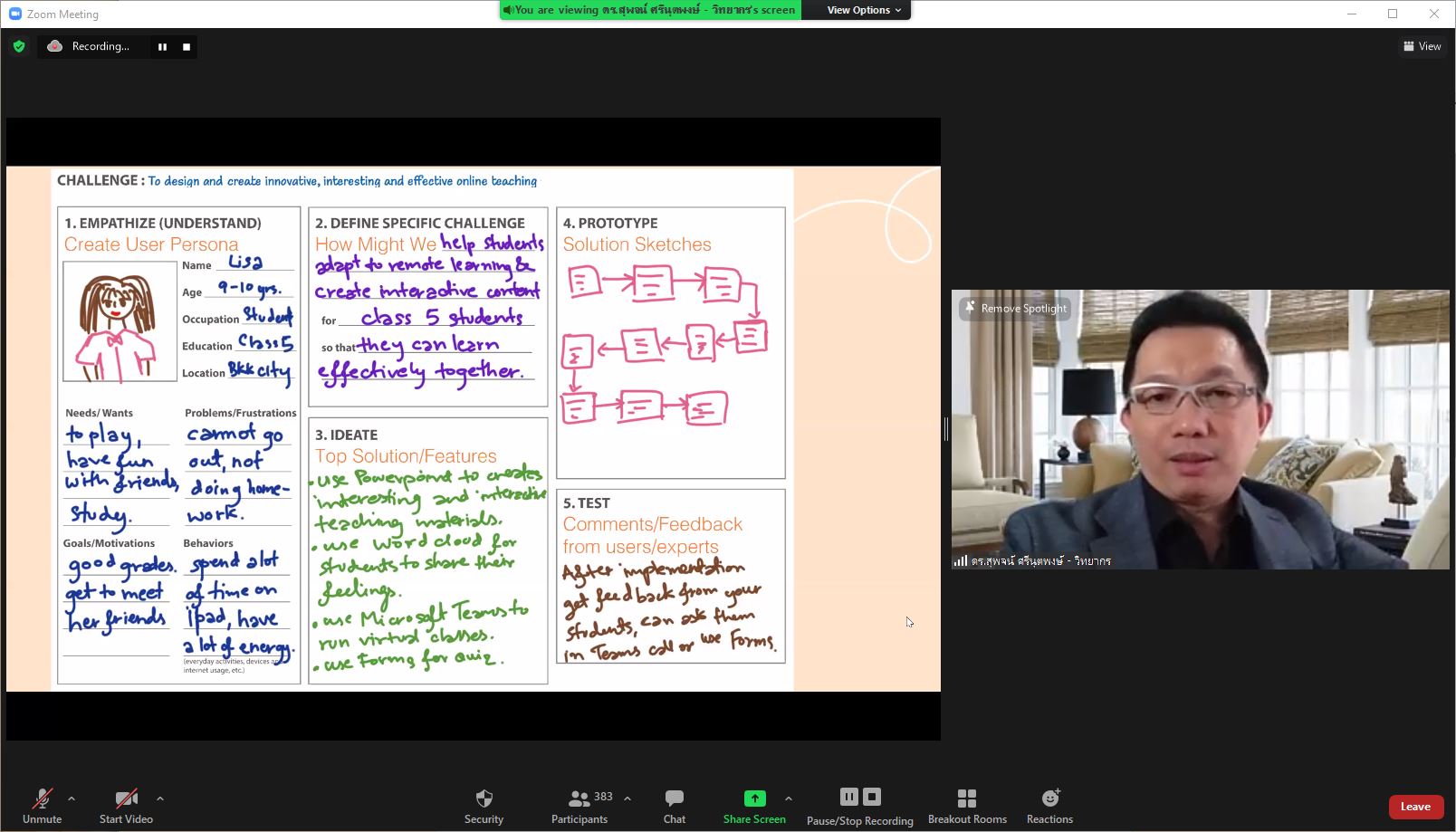The height and width of the screenshot is (832, 1456).
Task: Open the Participants panel
Action: tap(580, 805)
